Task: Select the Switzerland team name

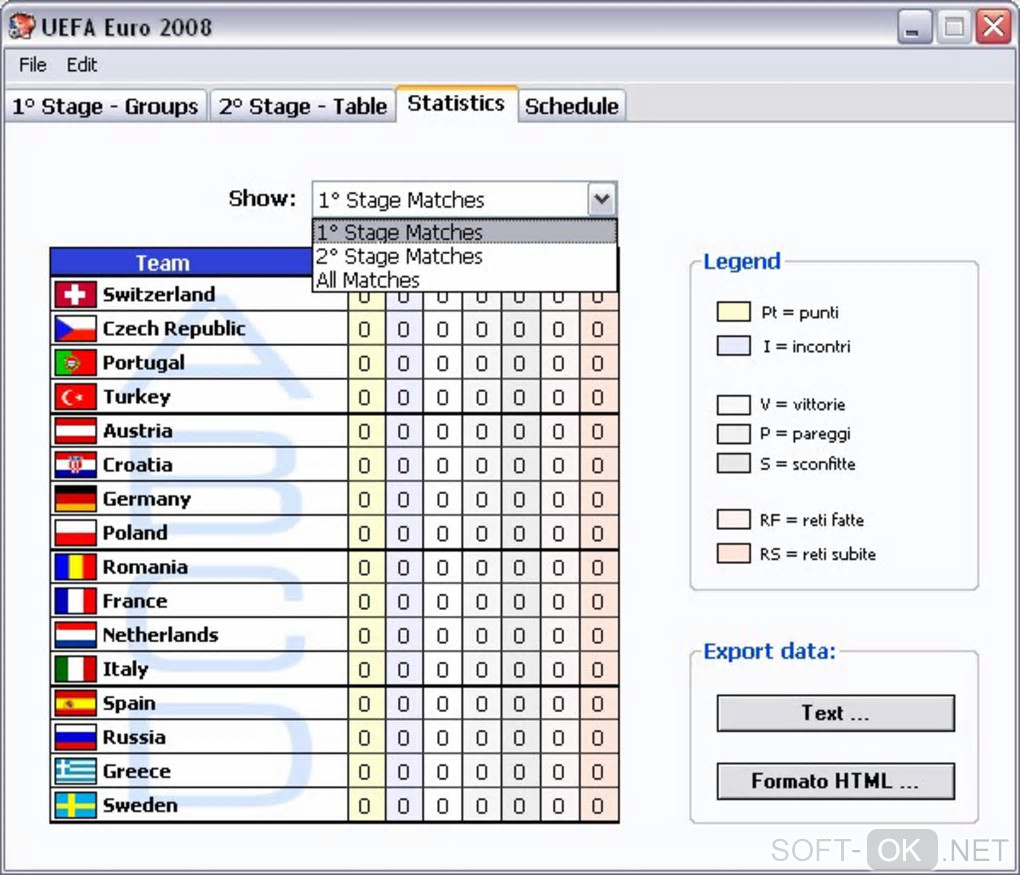Action: point(159,294)
